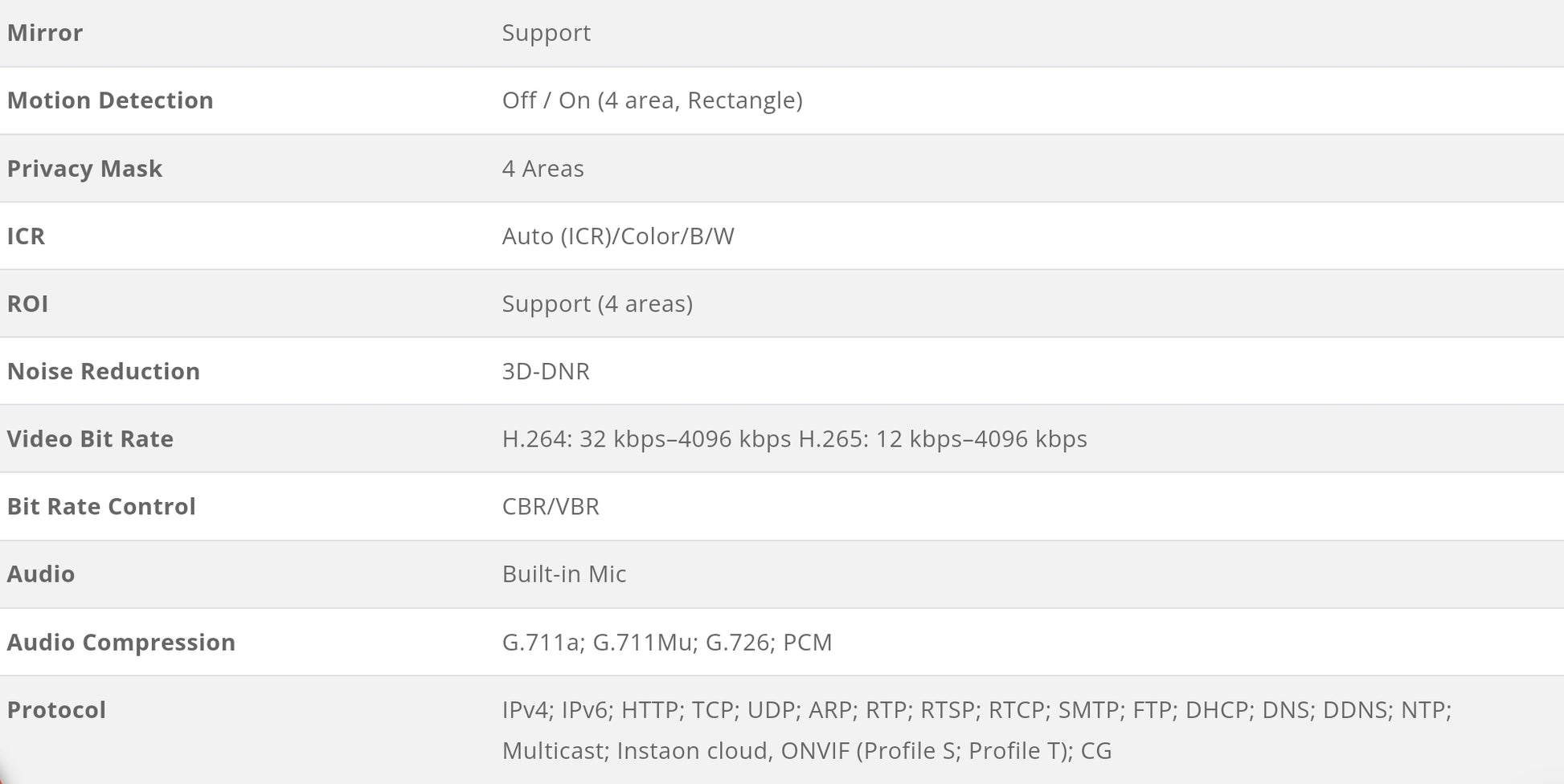The height and width of the screenshot is (784, 1564).
Task: Select the ROI row label
Action: [27, 304]
